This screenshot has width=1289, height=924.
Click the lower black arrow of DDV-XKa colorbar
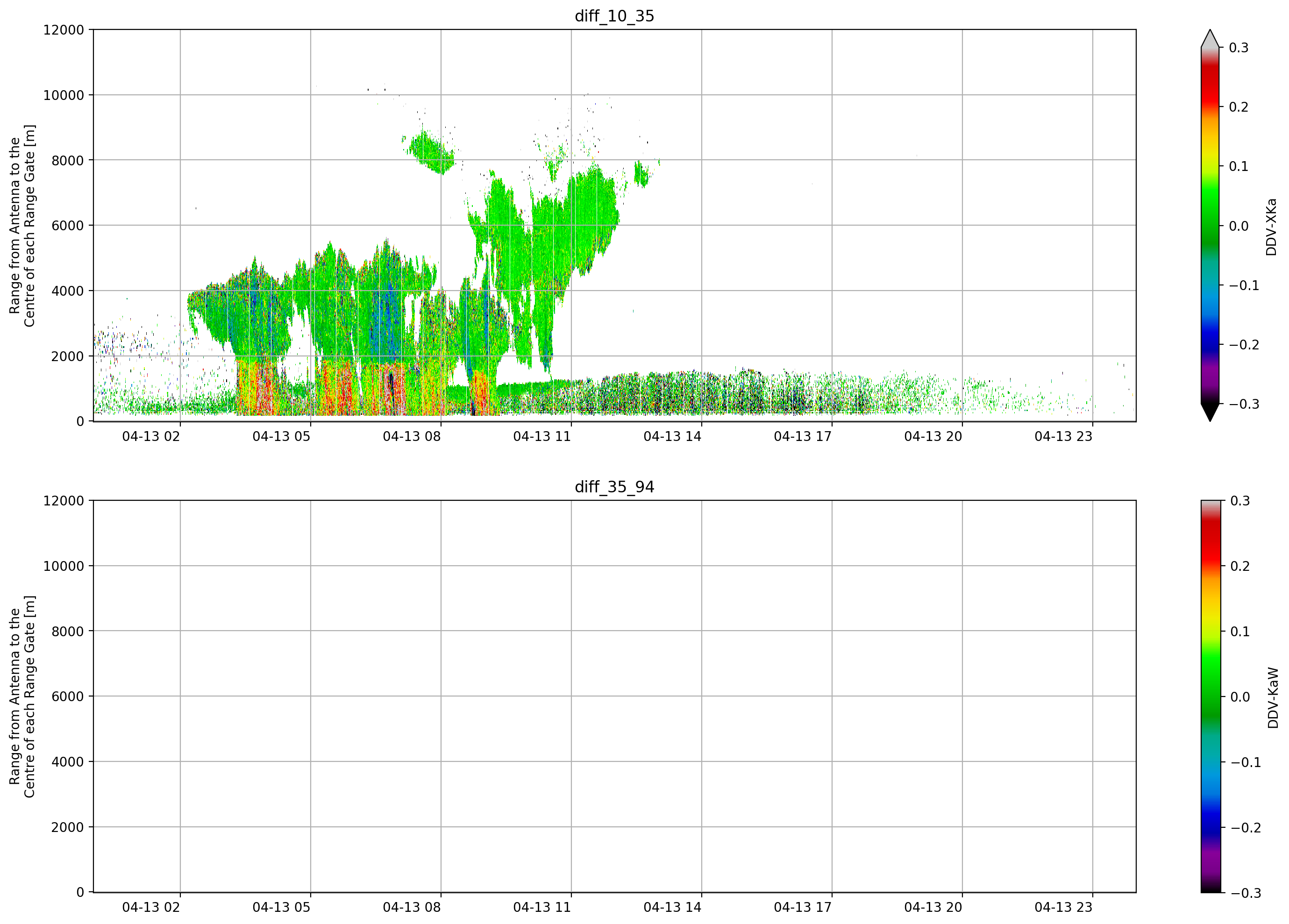coord(1210,412)
